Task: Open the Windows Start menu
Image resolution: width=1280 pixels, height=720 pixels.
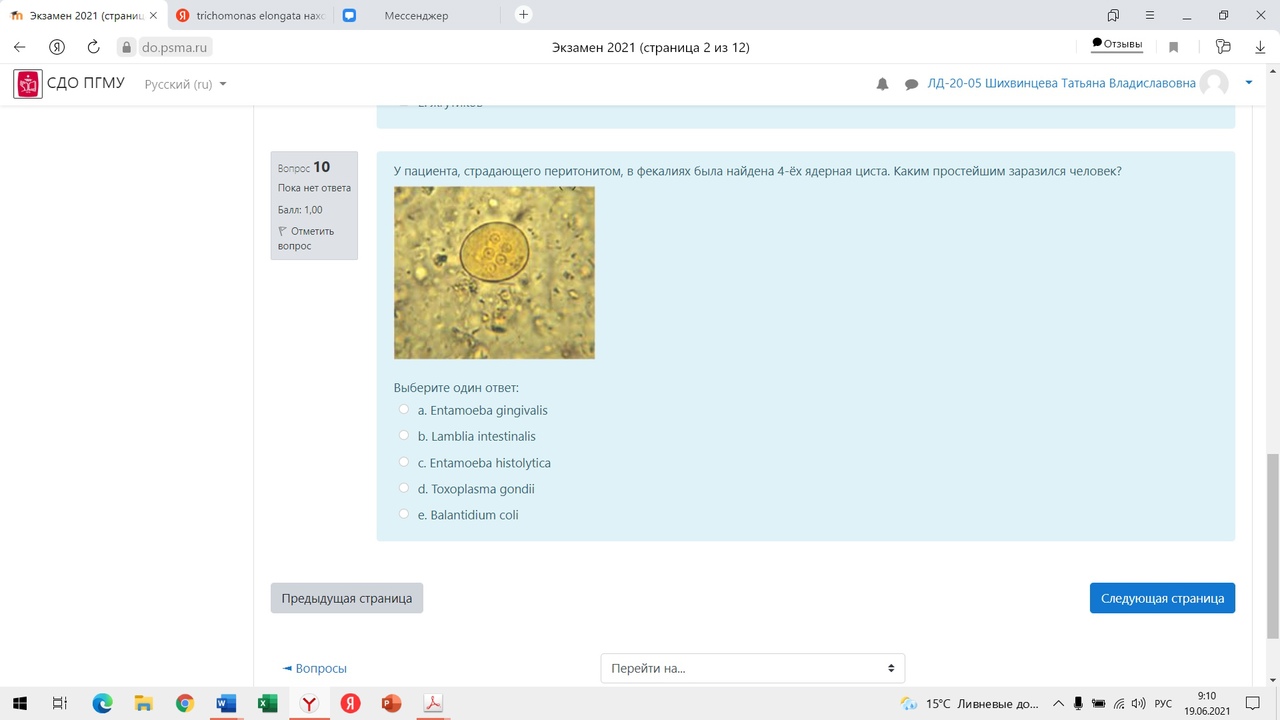Action: [x=20, y=703]
